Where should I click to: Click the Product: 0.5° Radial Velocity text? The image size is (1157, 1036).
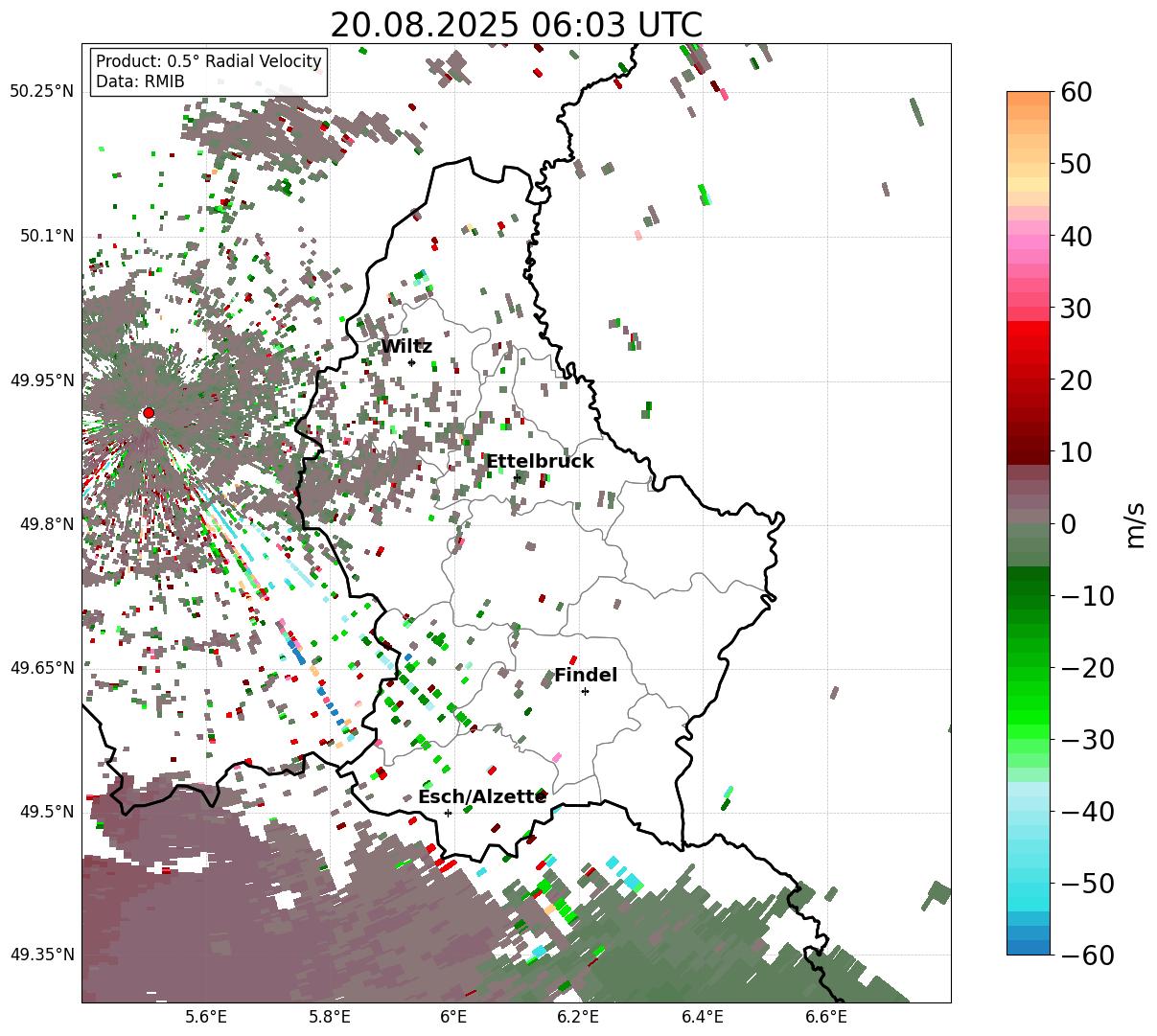(209, 61)
